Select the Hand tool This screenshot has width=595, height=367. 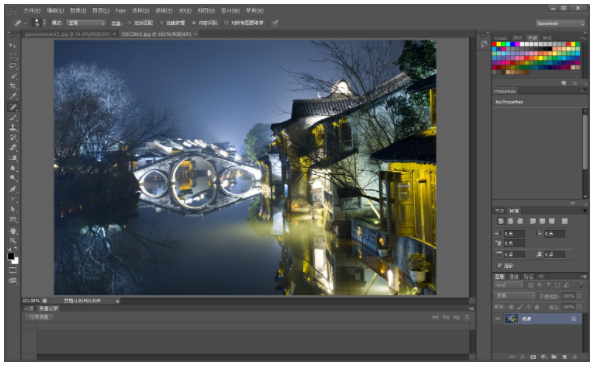pos(13,231)
